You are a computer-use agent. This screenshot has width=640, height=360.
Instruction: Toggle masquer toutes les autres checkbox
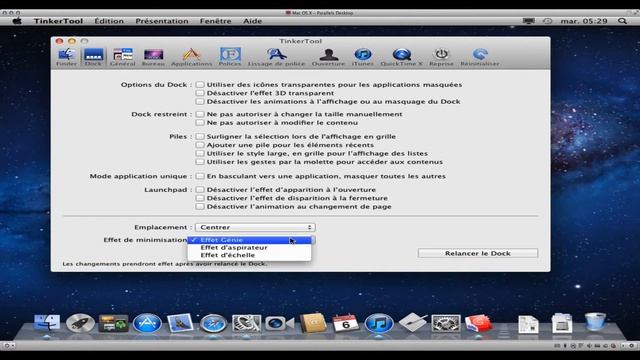pos(200,176)
